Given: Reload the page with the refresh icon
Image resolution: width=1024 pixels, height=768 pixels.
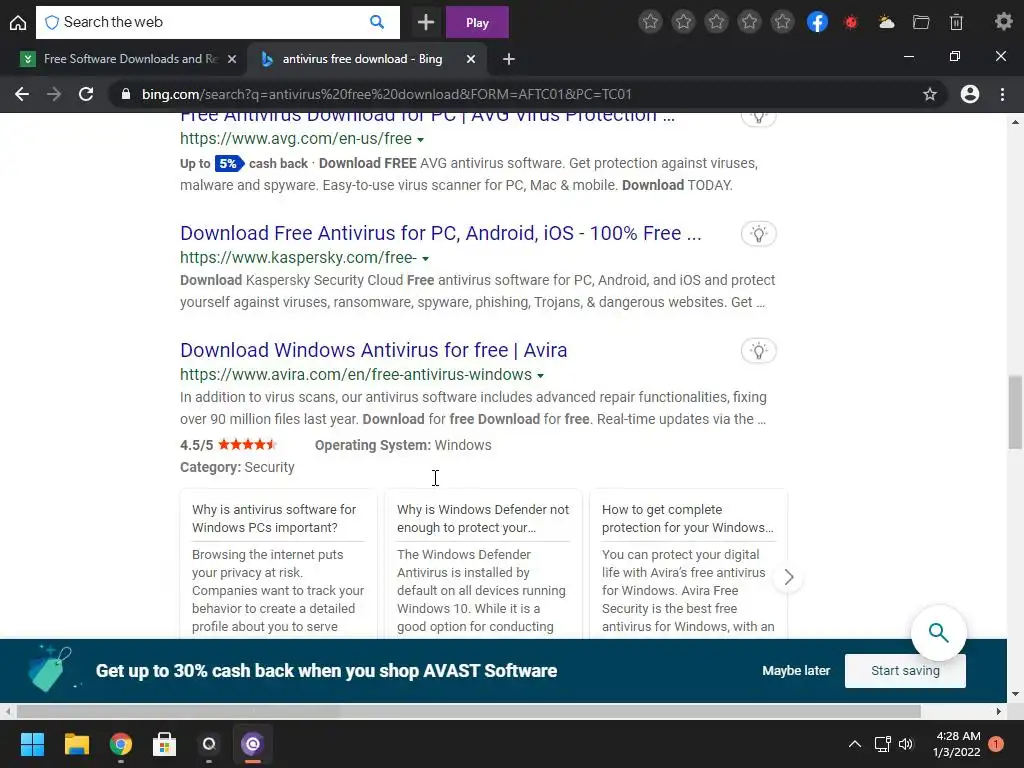Looking at the screenshot, I should click(x=86, y=94).
